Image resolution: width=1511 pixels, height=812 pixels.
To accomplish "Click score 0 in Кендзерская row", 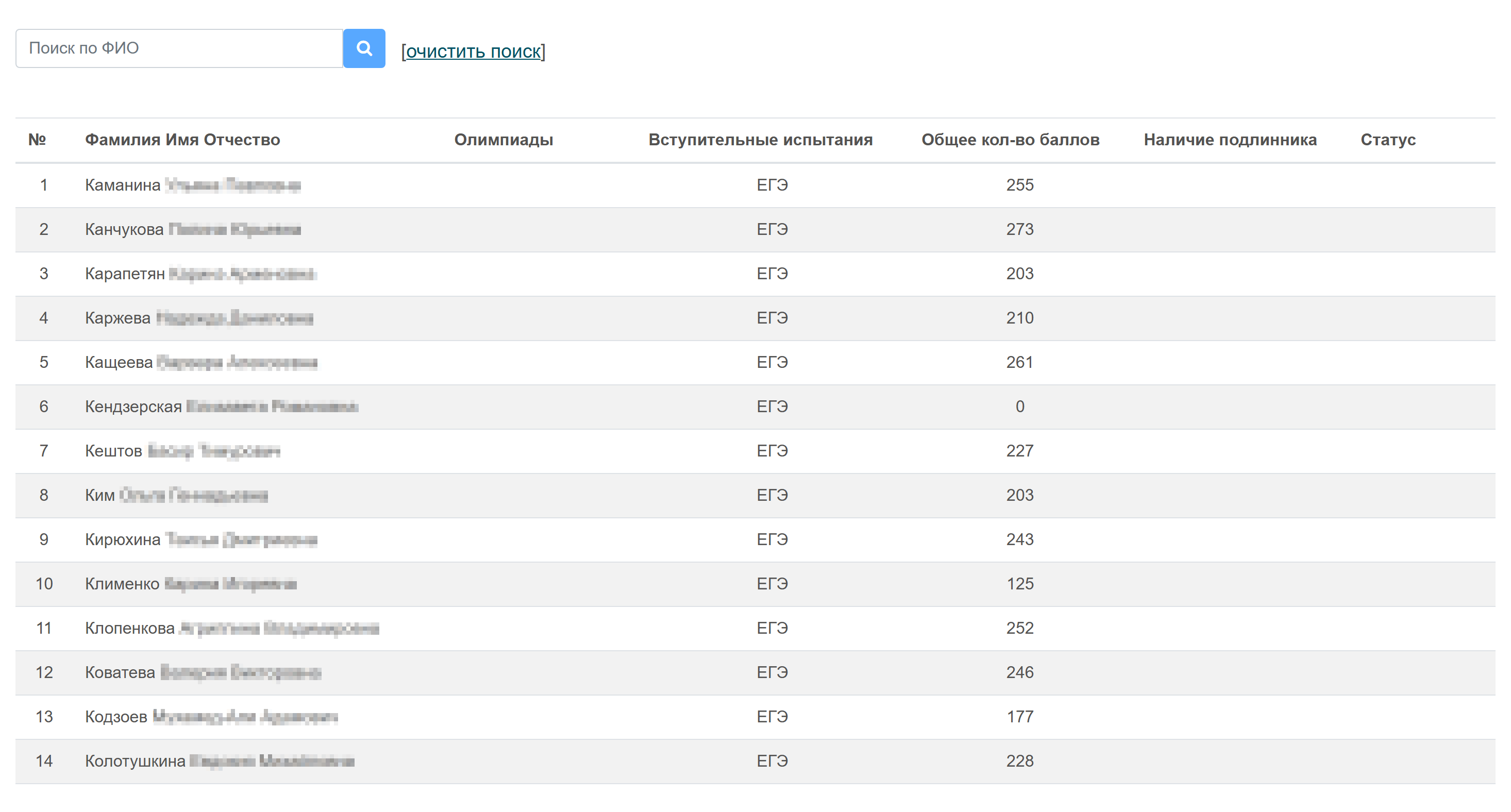I will [1019, 407].
